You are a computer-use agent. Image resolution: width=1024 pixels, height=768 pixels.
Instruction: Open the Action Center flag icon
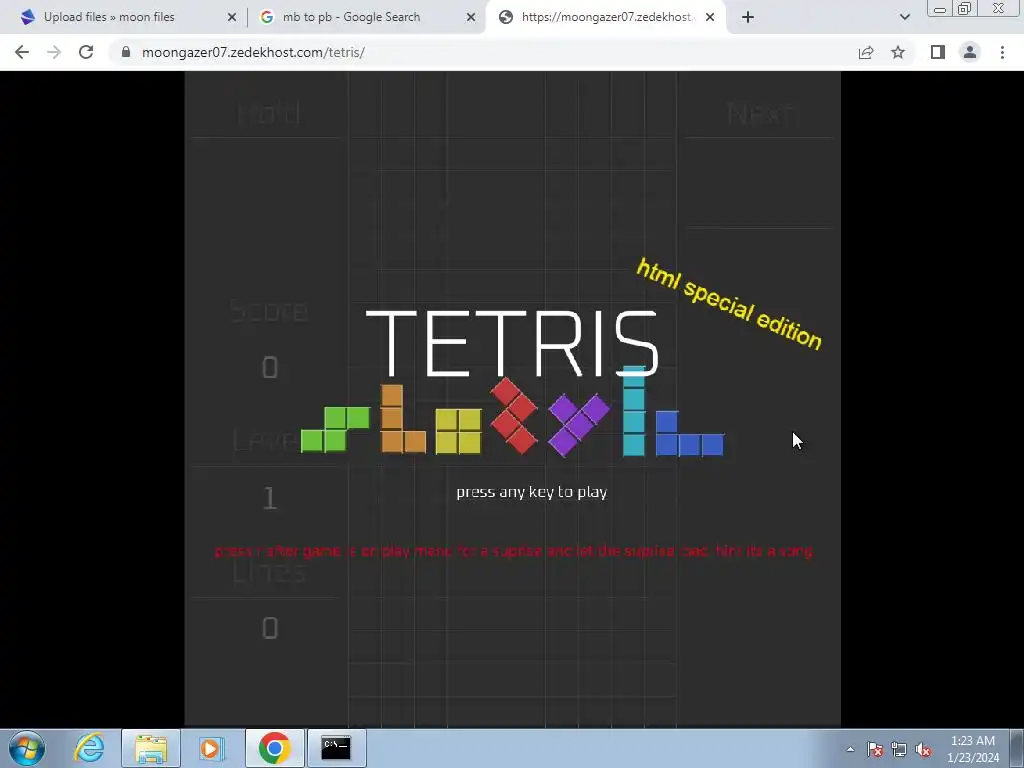click(875, 749)
